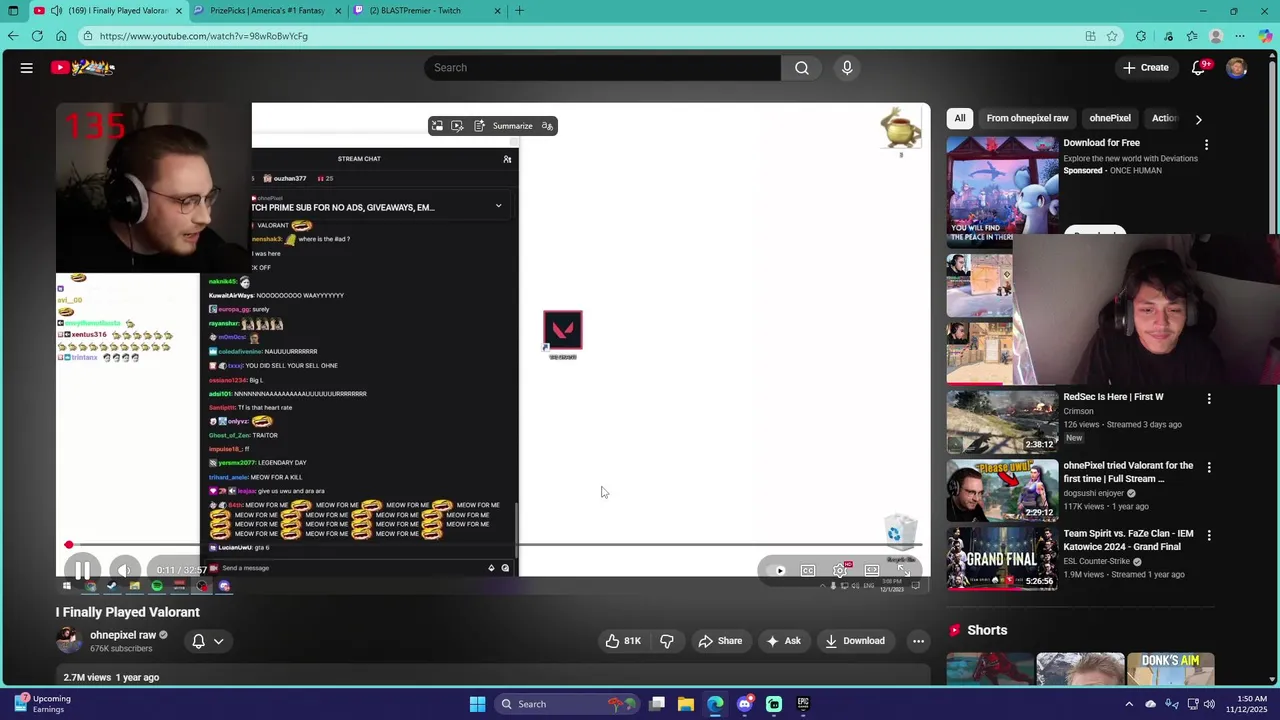Click Valorant desktop shortcut in video

pos(562,335)
